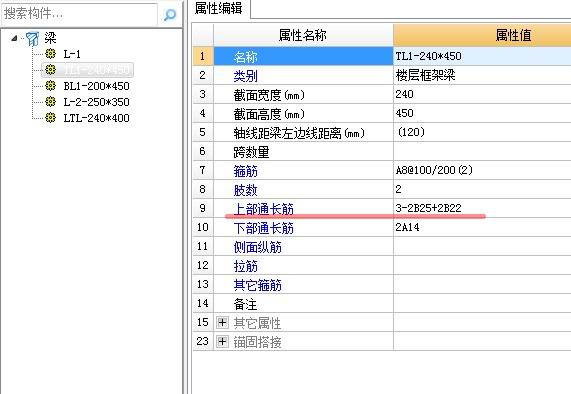Focus the 搜索构件 search field
This screenshot has height=394, width=571.
[79, 14]
